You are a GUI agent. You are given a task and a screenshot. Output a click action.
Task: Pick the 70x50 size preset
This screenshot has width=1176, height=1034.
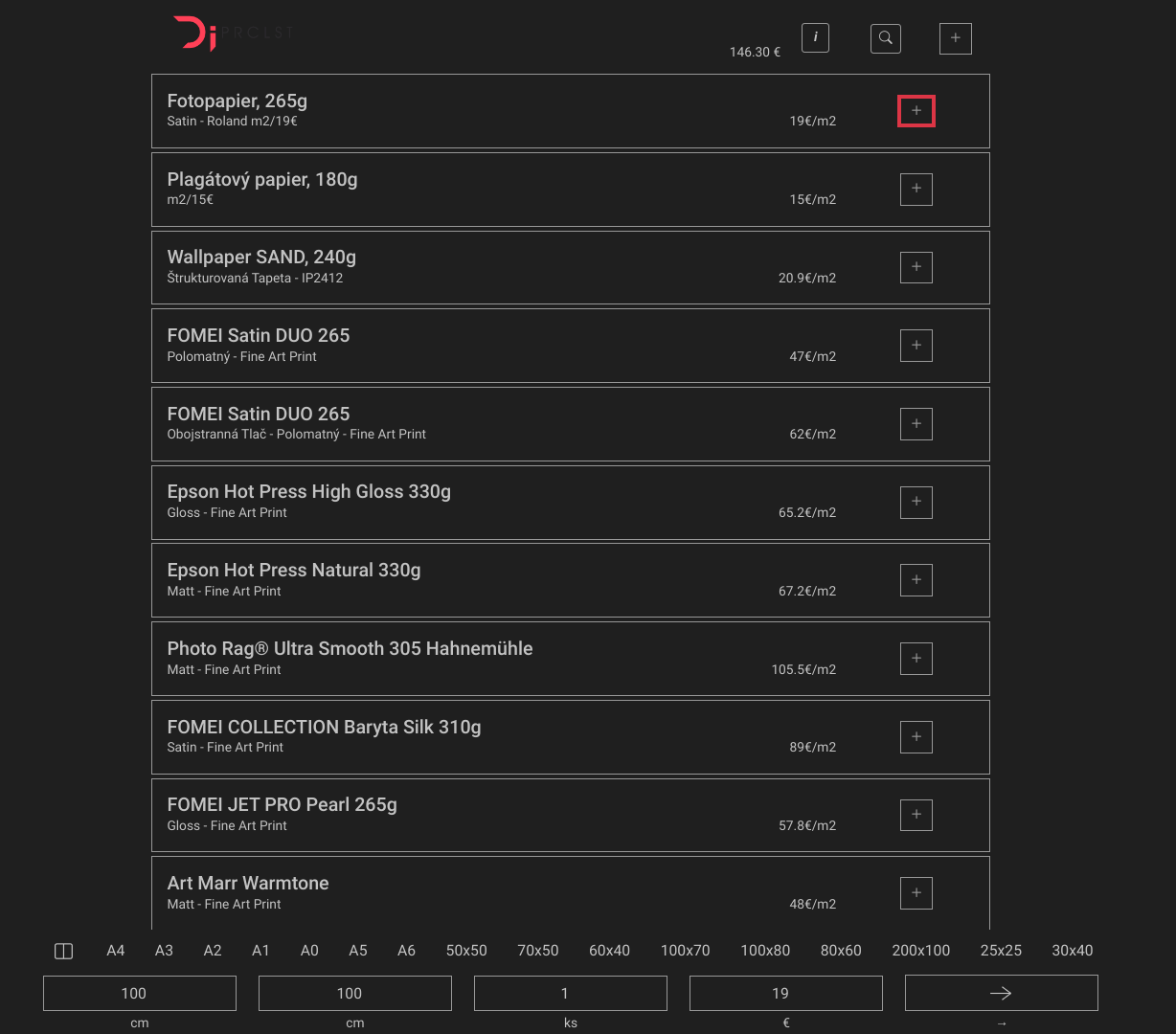click(538, 951)
